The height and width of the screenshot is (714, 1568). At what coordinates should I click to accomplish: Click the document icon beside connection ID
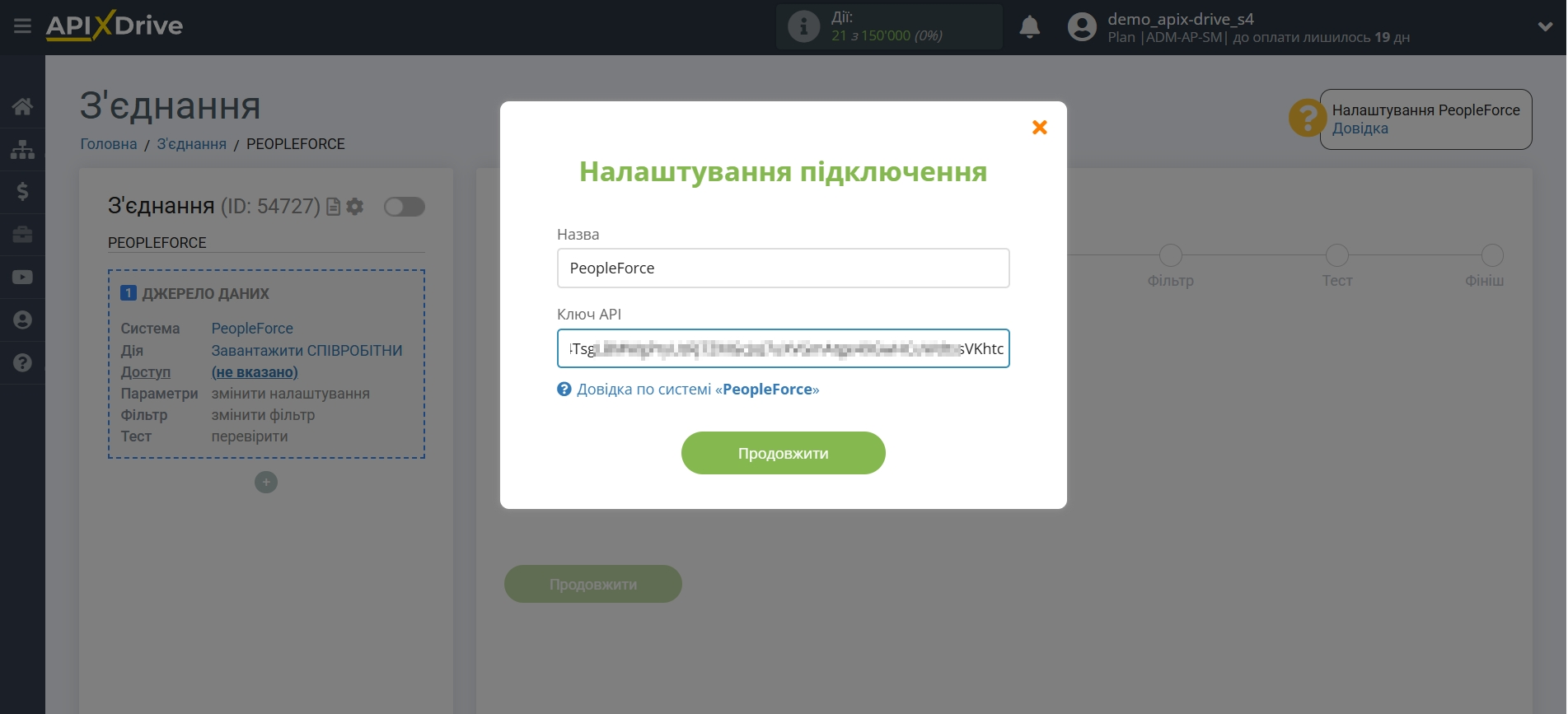(333, 207)
